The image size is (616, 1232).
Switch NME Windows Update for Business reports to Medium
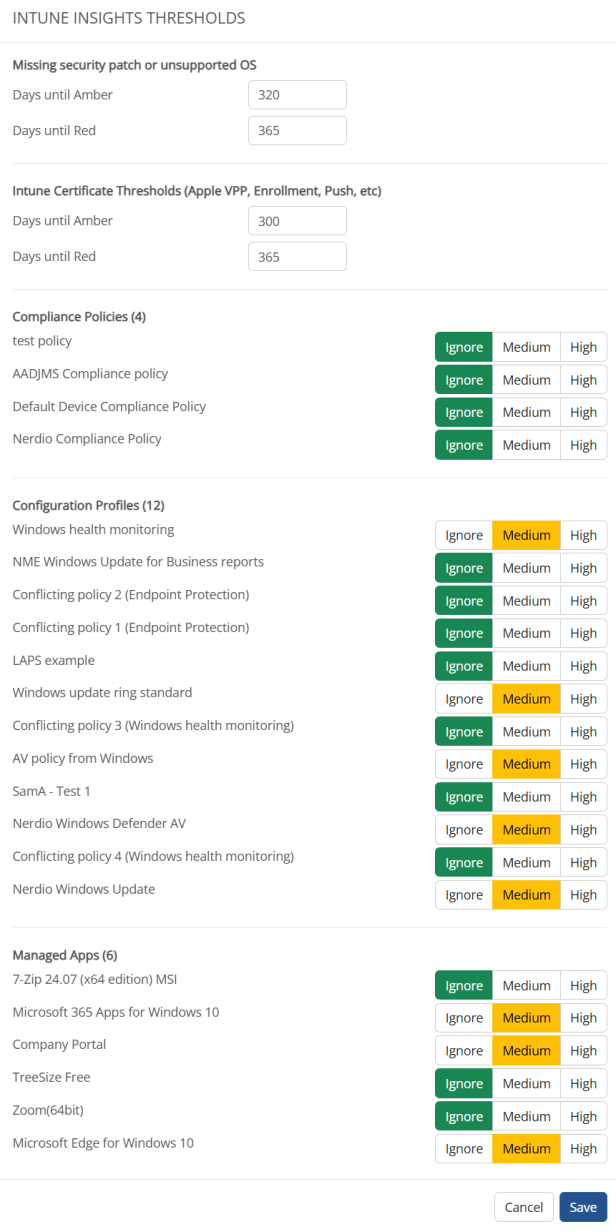point(526,568)
